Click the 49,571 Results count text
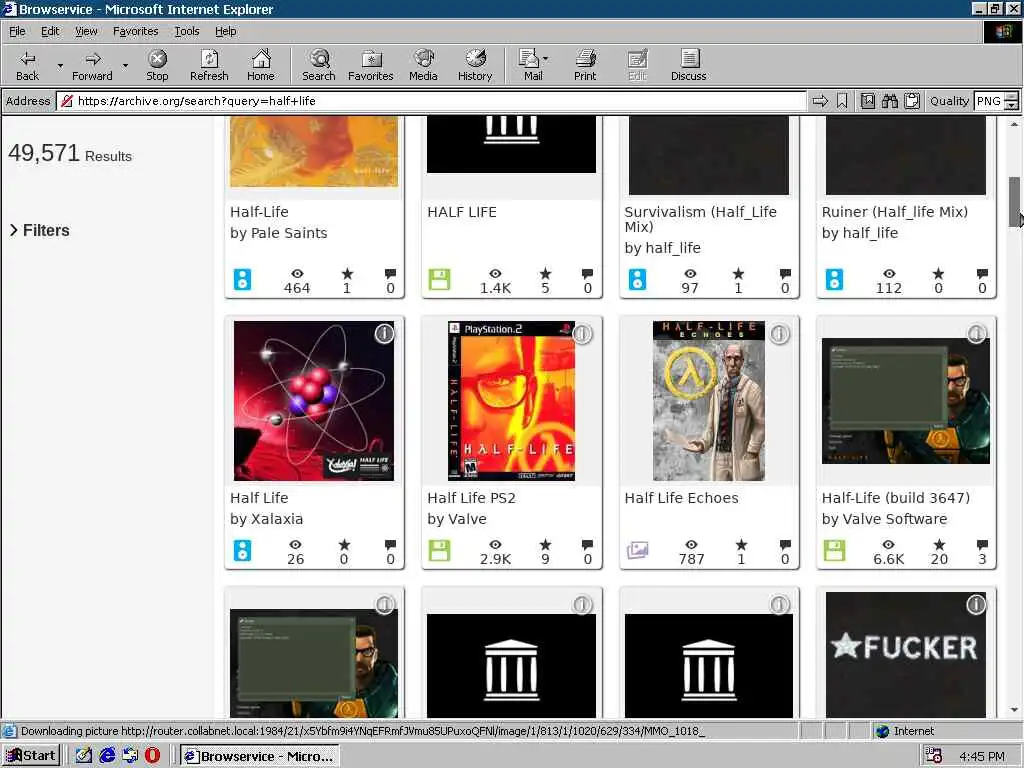 70,153
